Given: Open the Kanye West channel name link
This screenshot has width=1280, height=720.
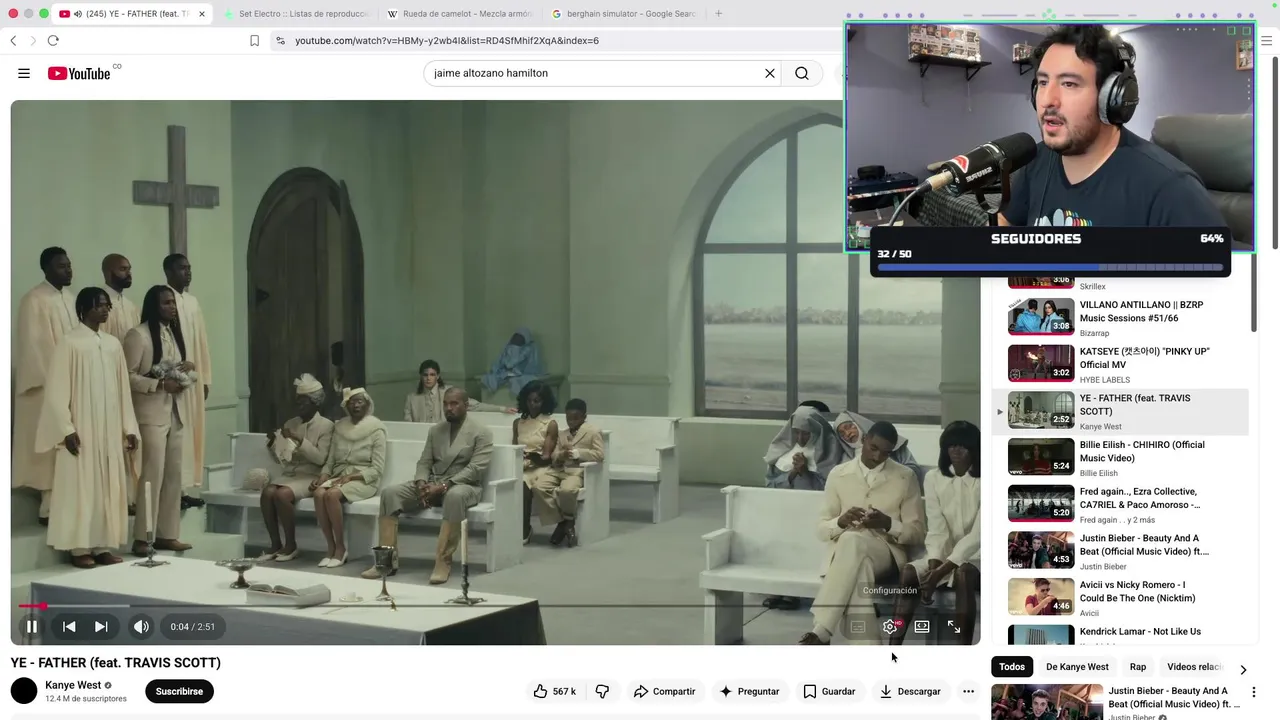Looking at the screenshot, I should pyautogui.click(x=73, y=685).
